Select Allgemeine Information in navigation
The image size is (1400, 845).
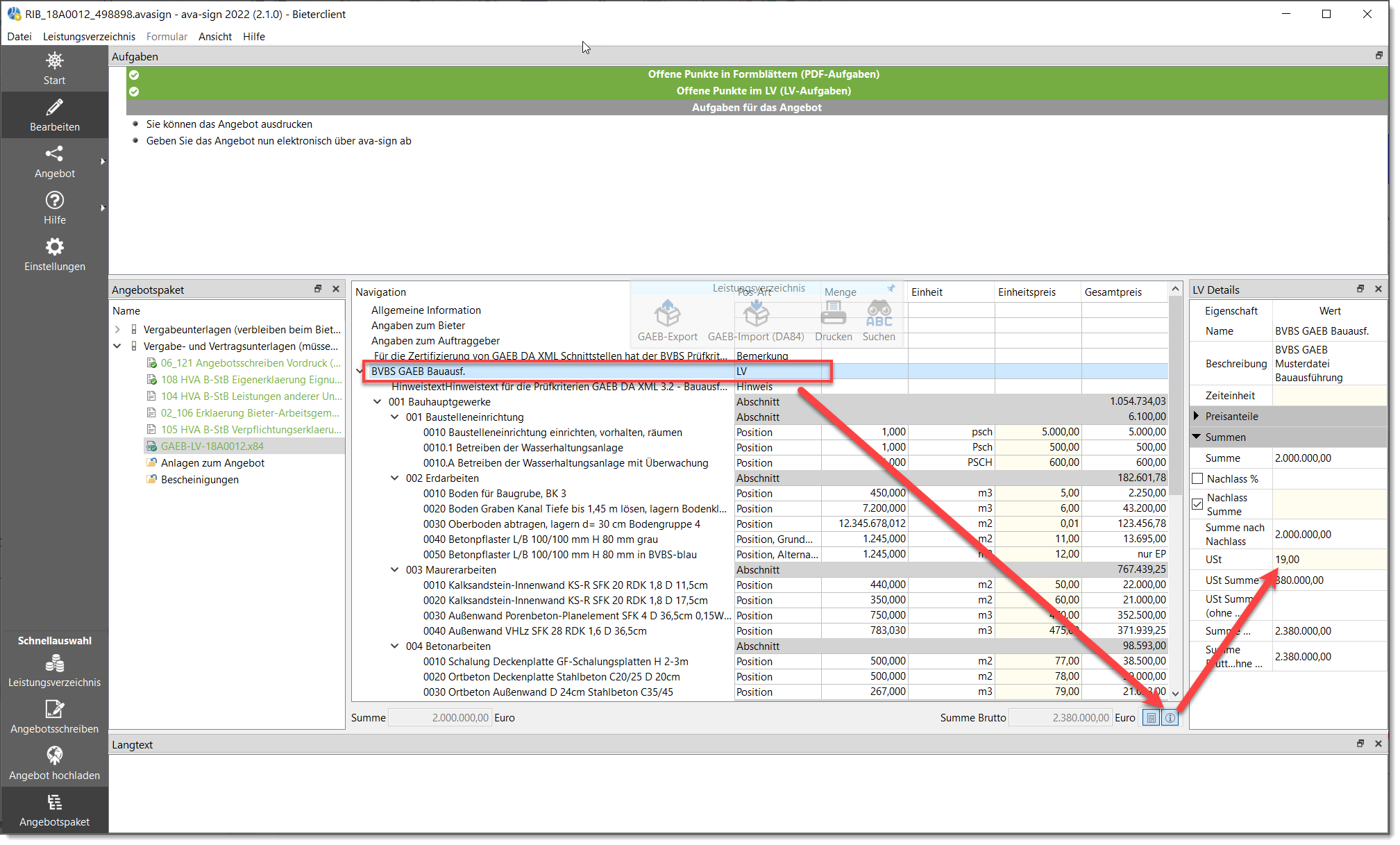coord(425,310)
